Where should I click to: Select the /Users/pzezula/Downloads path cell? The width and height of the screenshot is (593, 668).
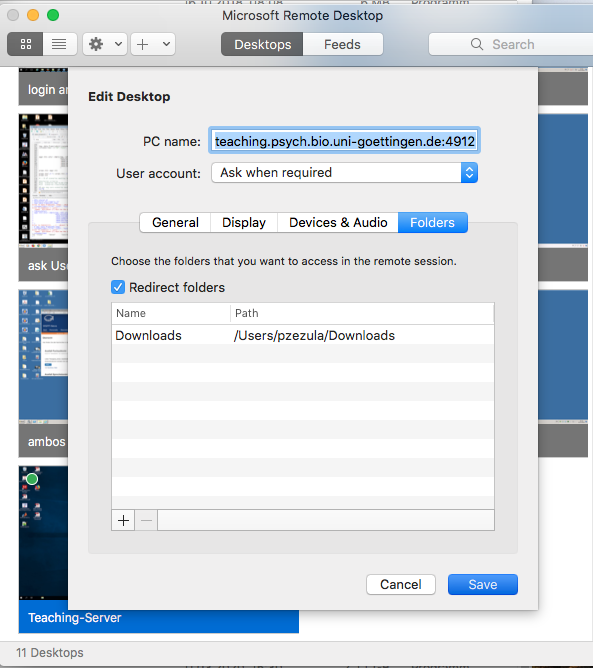[x=314, y=336]
